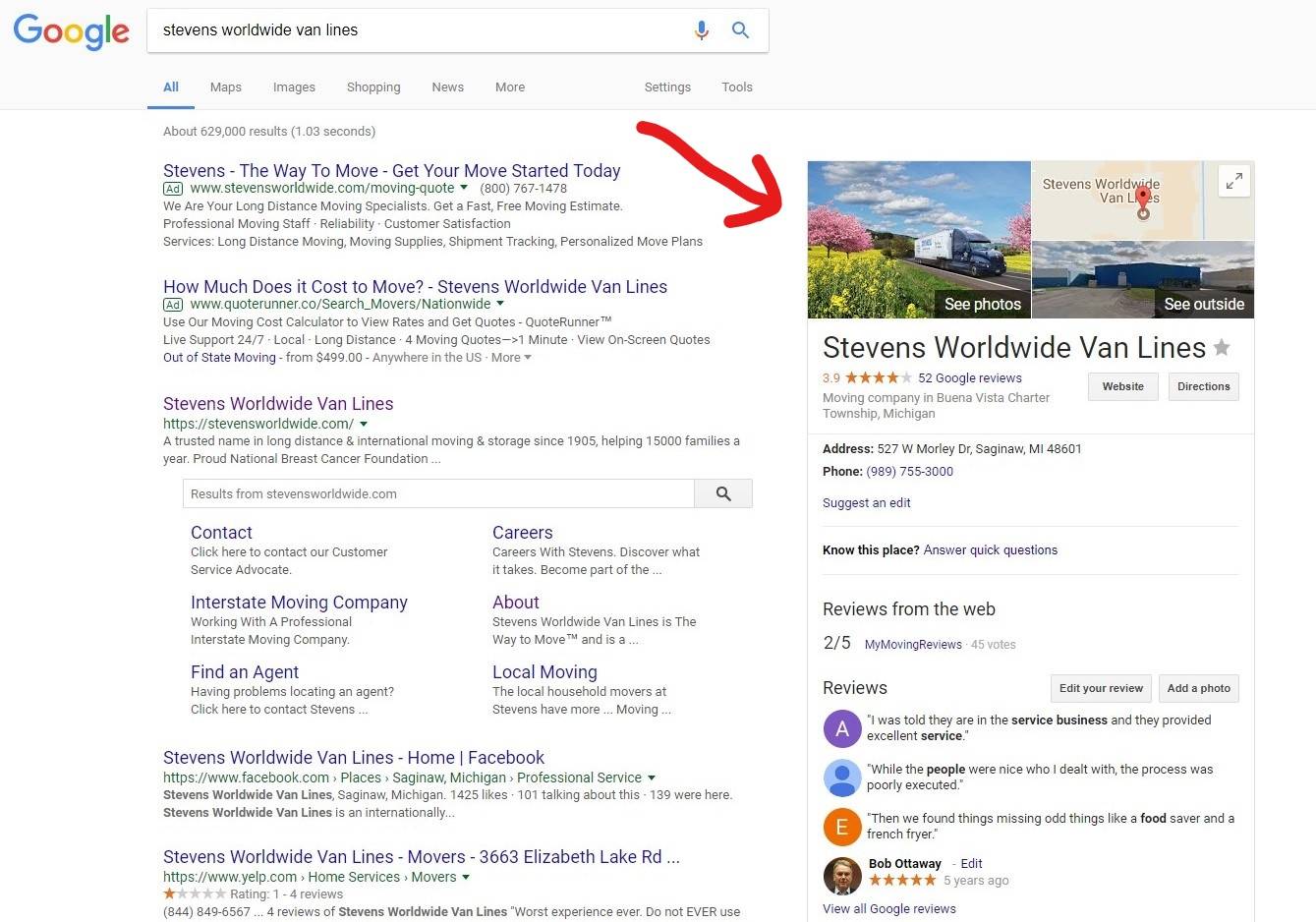Click Edit link next to Bob Ottaway
Screen dimensions: 1316x922
tap(971, 864)
